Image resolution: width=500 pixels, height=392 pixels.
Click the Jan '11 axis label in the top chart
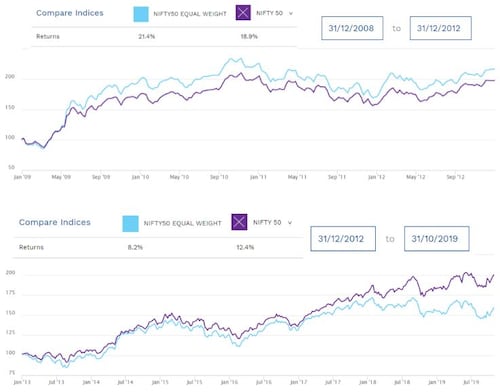click(x=258, y=177)
